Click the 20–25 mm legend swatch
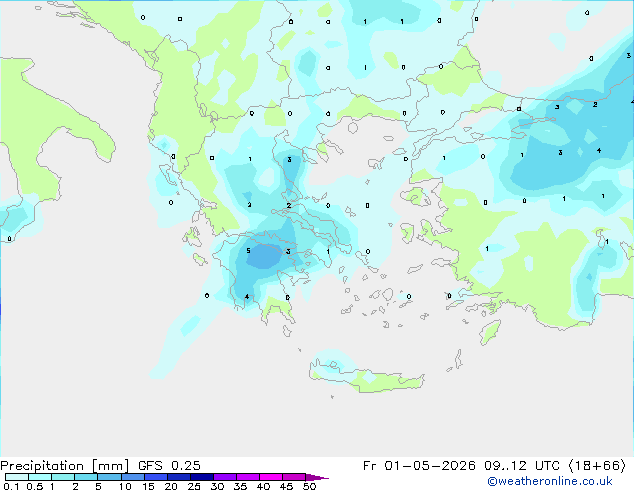This screenshot has width=634, height=490. tap(179, 477)
